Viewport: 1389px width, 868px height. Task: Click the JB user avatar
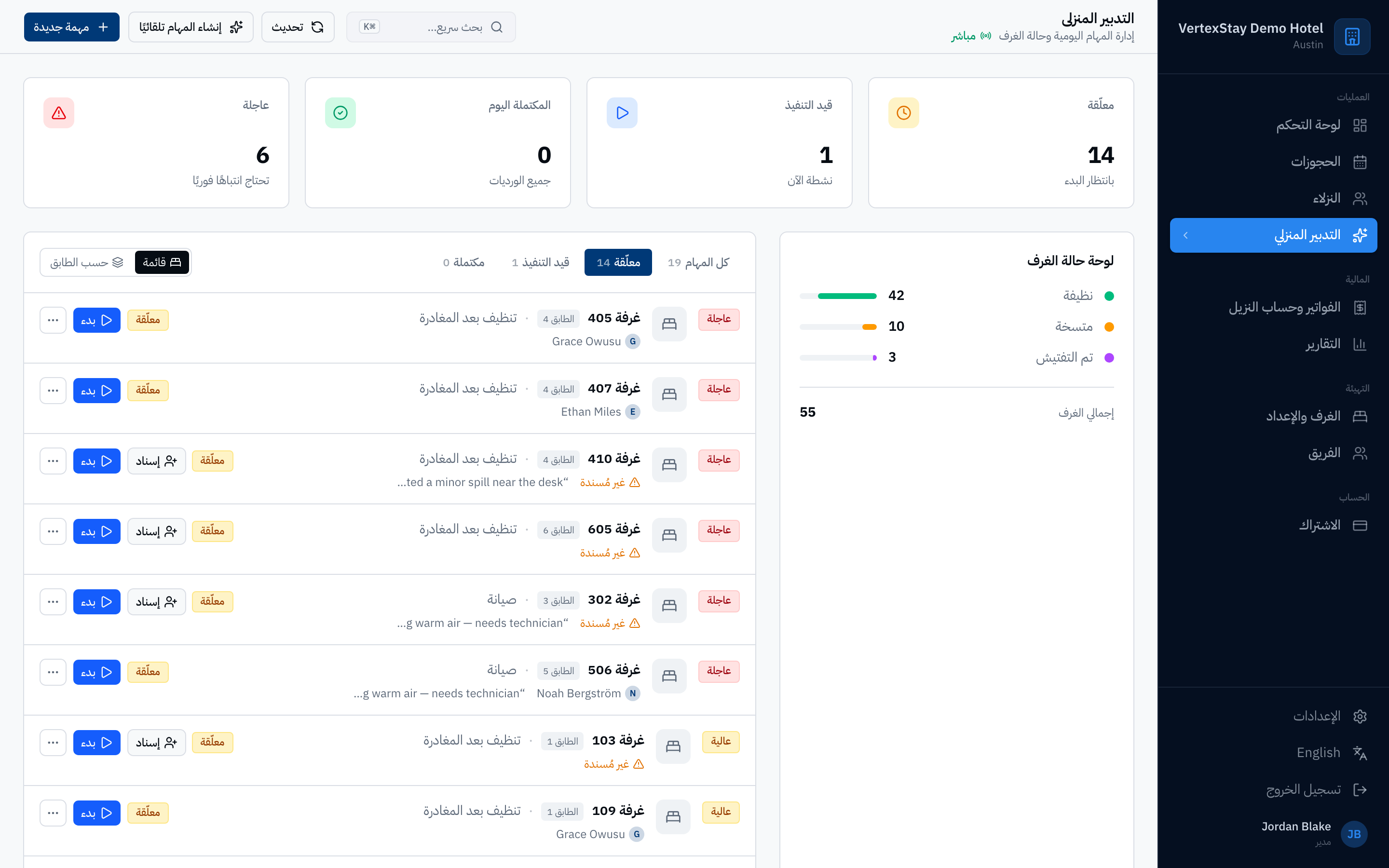[x=1354, y=834]
